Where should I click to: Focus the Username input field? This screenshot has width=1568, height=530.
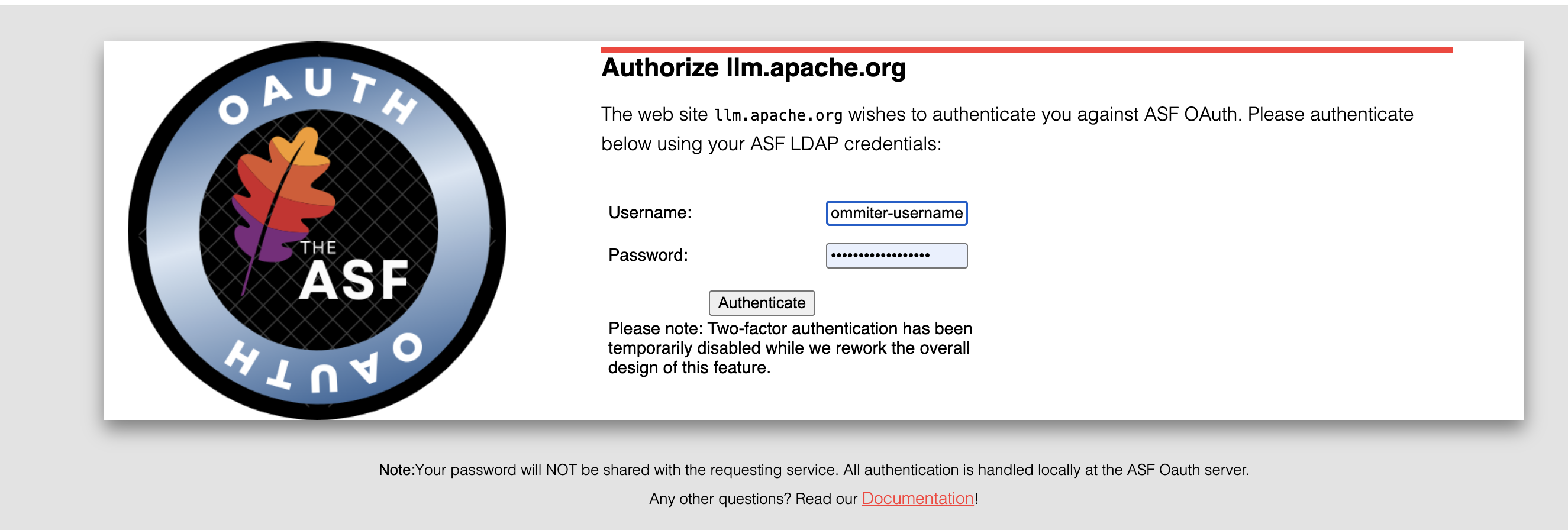click(896, 213)
